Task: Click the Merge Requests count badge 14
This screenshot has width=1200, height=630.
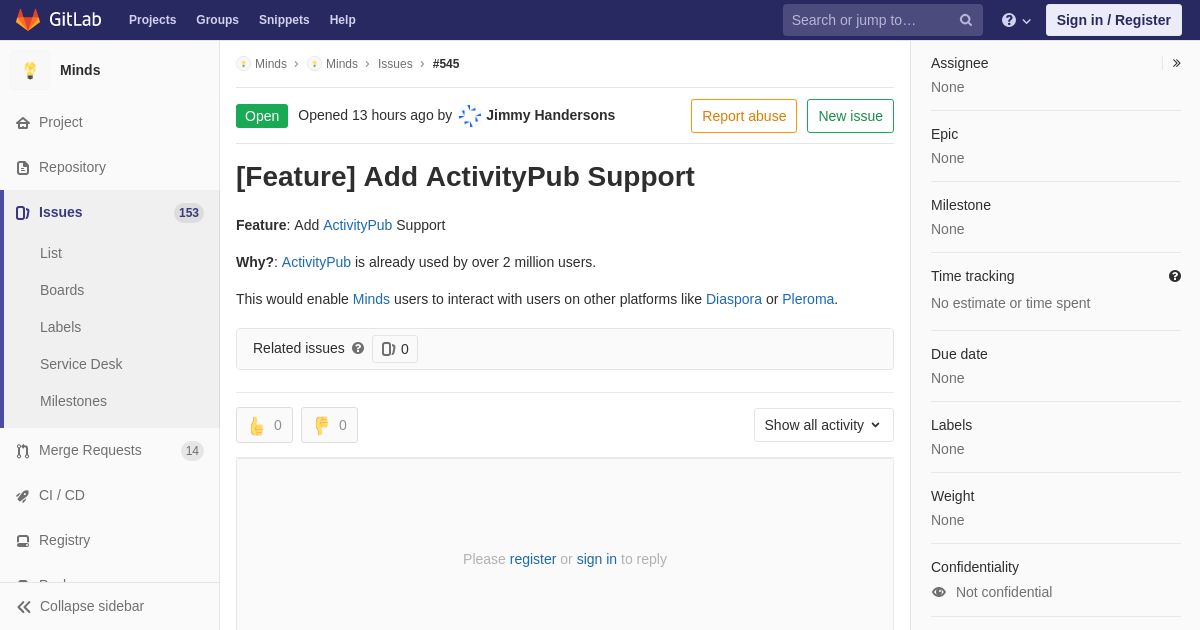Action: [x=192, y=451]
